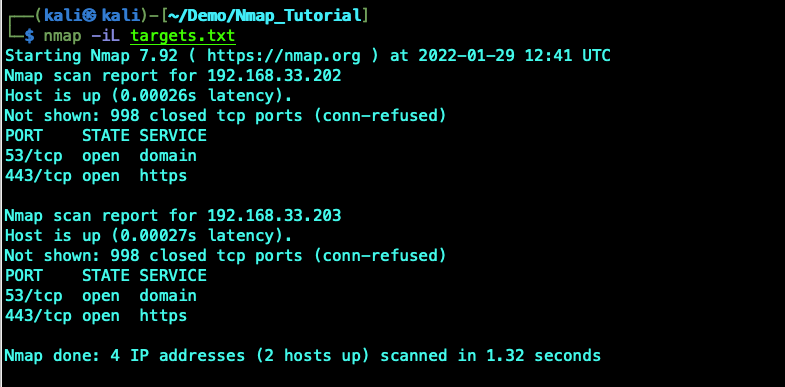Click the first PORT column header
785x387 pixels.
coord(24,136)
